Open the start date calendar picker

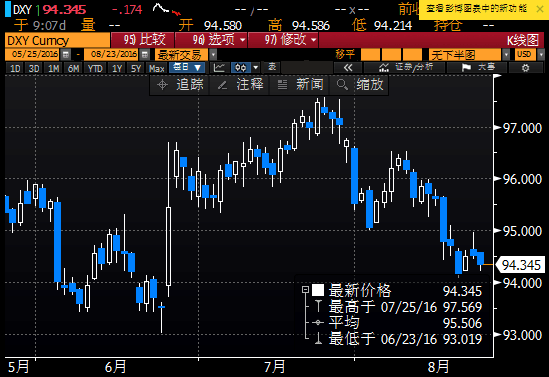click(x=65, y=55)
